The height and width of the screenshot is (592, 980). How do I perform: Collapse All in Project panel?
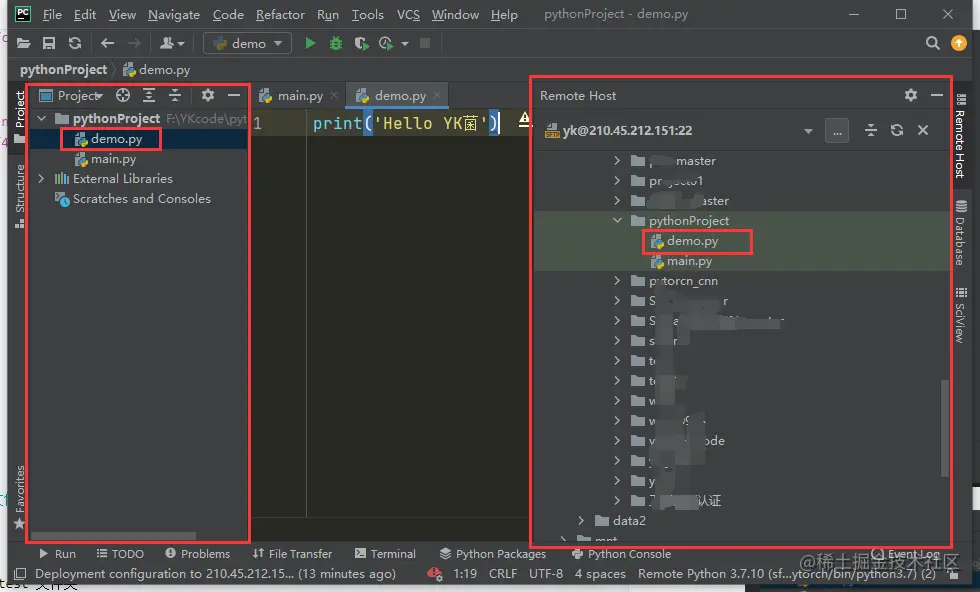(x=175, y=95)
